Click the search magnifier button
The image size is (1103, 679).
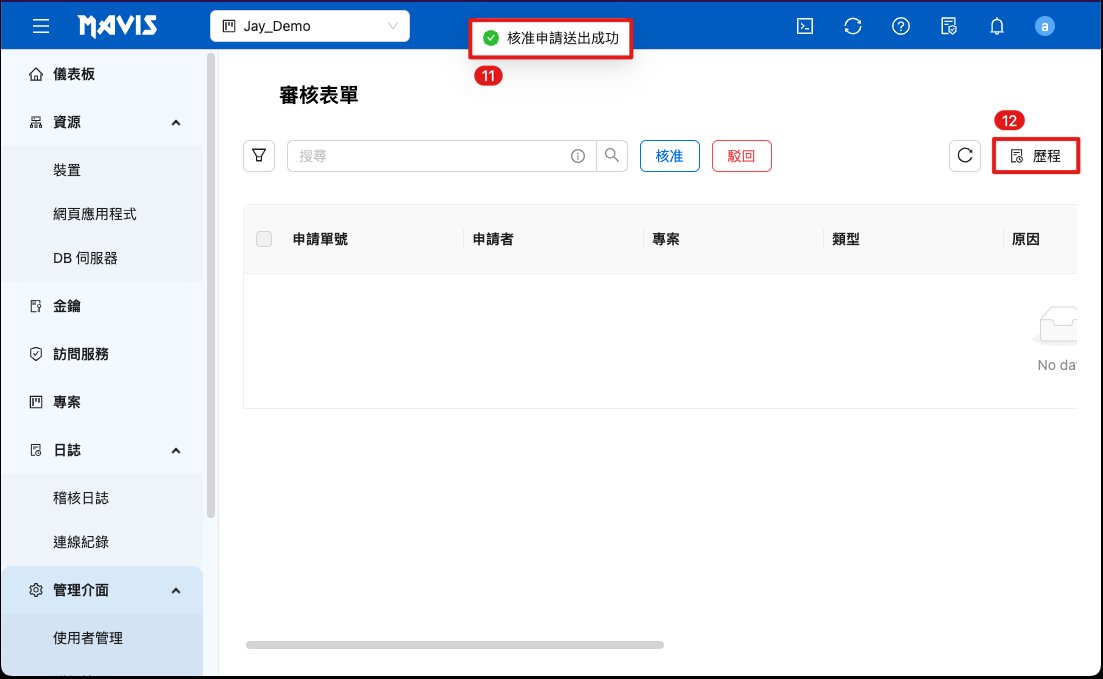(612, 156)
